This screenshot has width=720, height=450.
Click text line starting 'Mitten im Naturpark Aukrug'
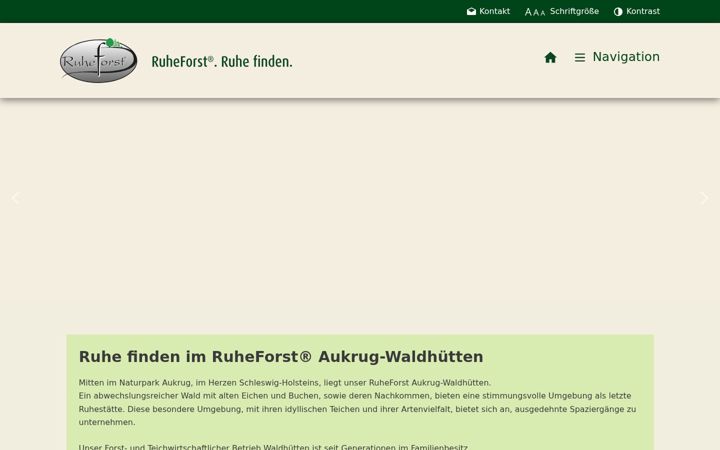click(285, 382)
